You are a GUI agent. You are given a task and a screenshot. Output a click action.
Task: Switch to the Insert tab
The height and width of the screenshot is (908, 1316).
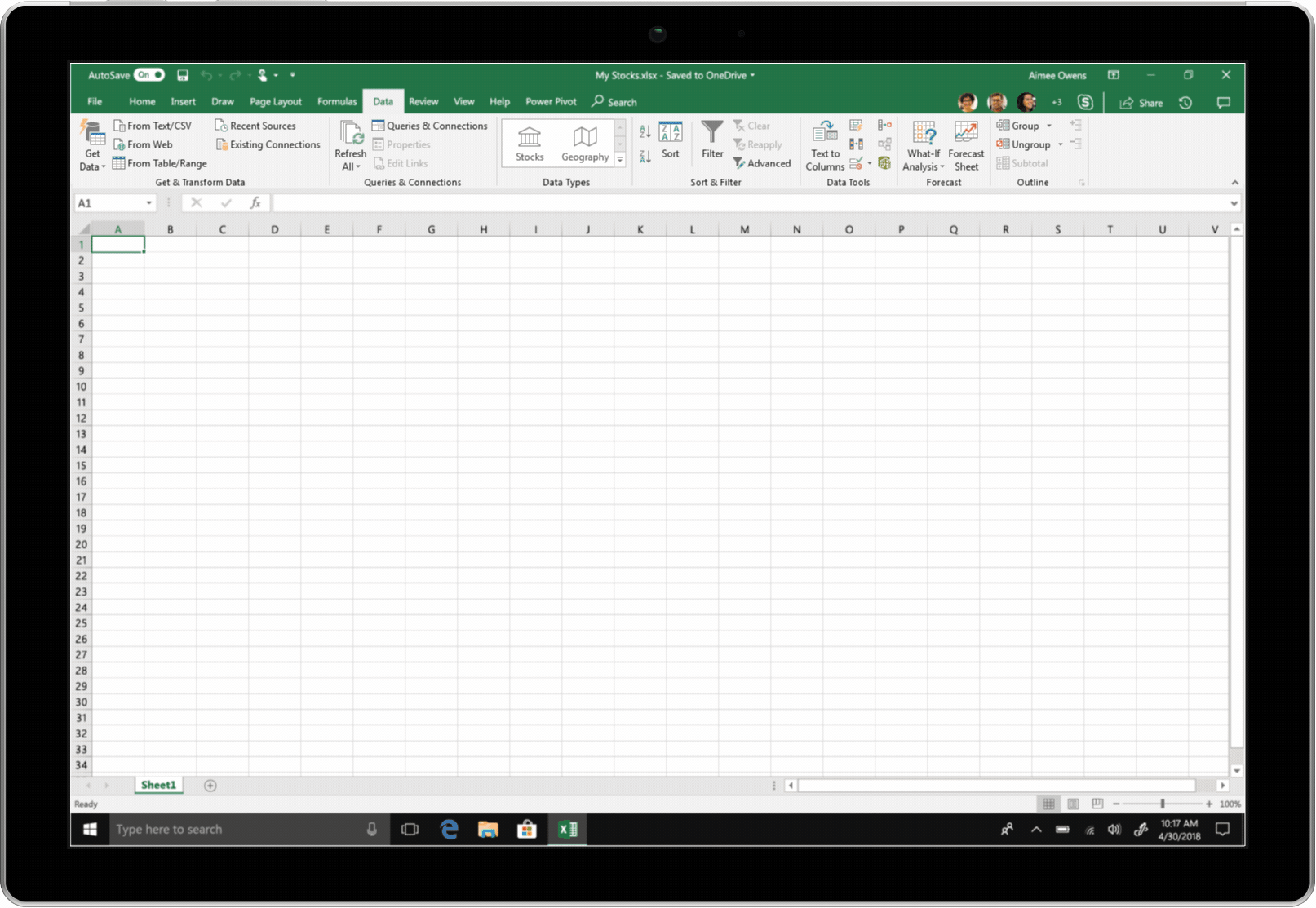[x=183, y=102]
